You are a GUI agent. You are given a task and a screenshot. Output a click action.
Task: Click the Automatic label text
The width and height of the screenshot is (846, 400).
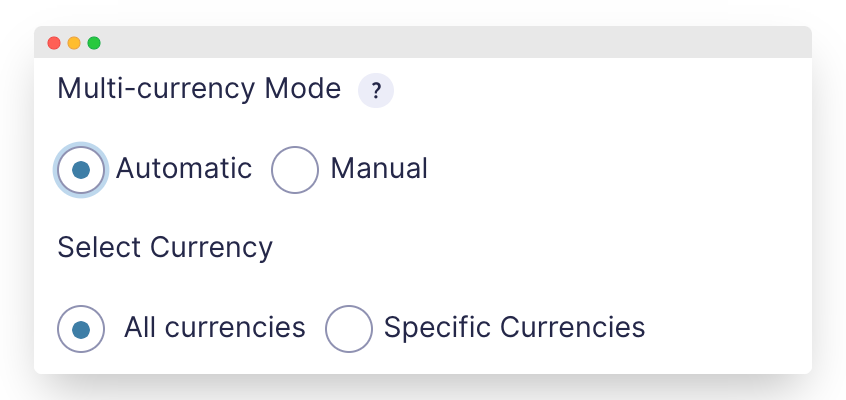184,169
